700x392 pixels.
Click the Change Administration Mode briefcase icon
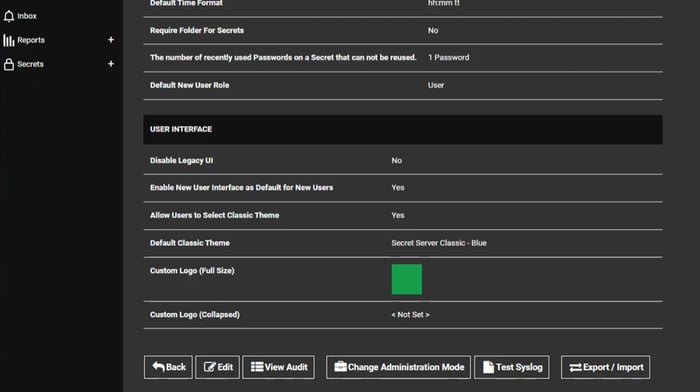(340, 367)
